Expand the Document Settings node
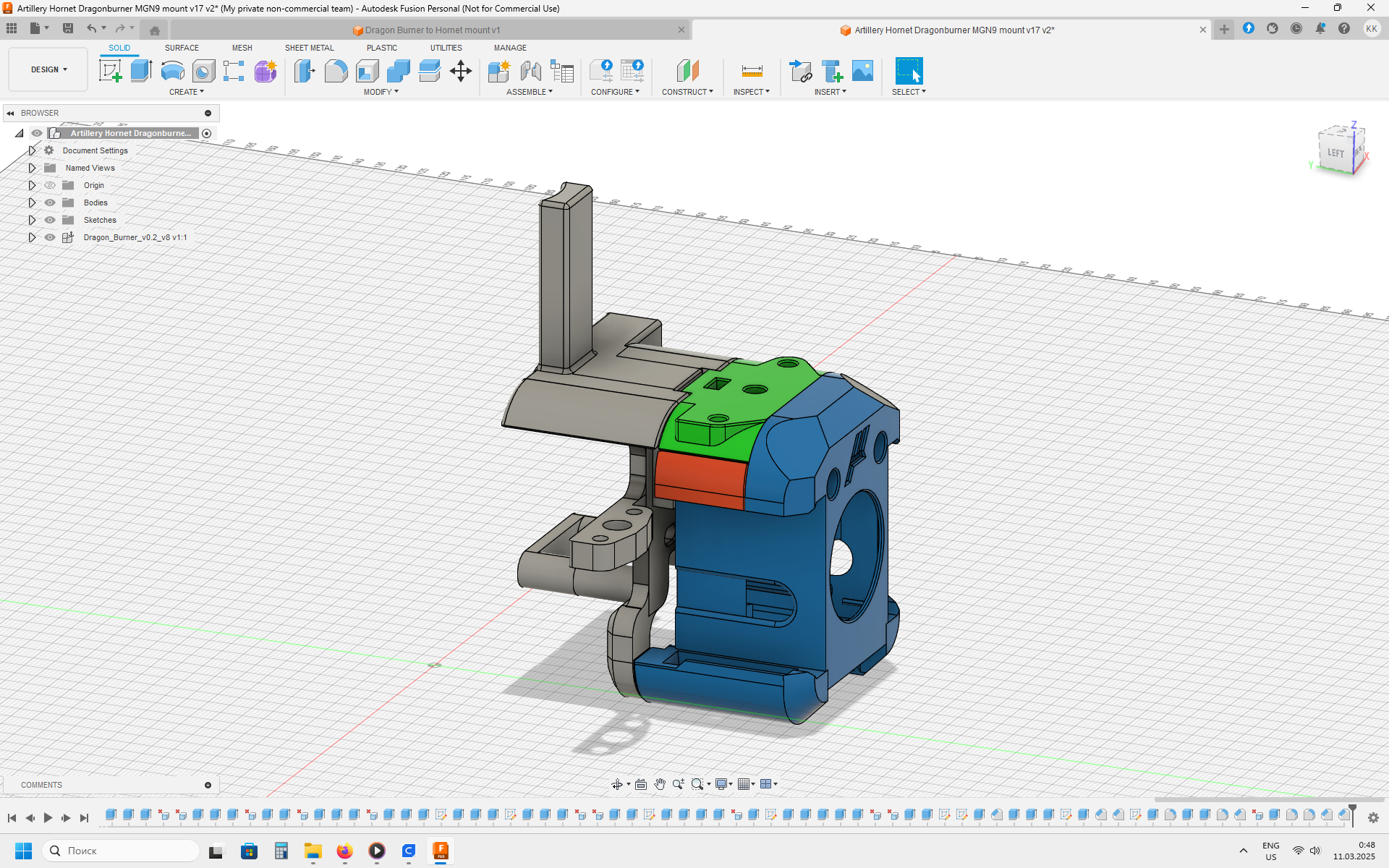Viewport: 1389px width, 868px height. pos(32,150)
